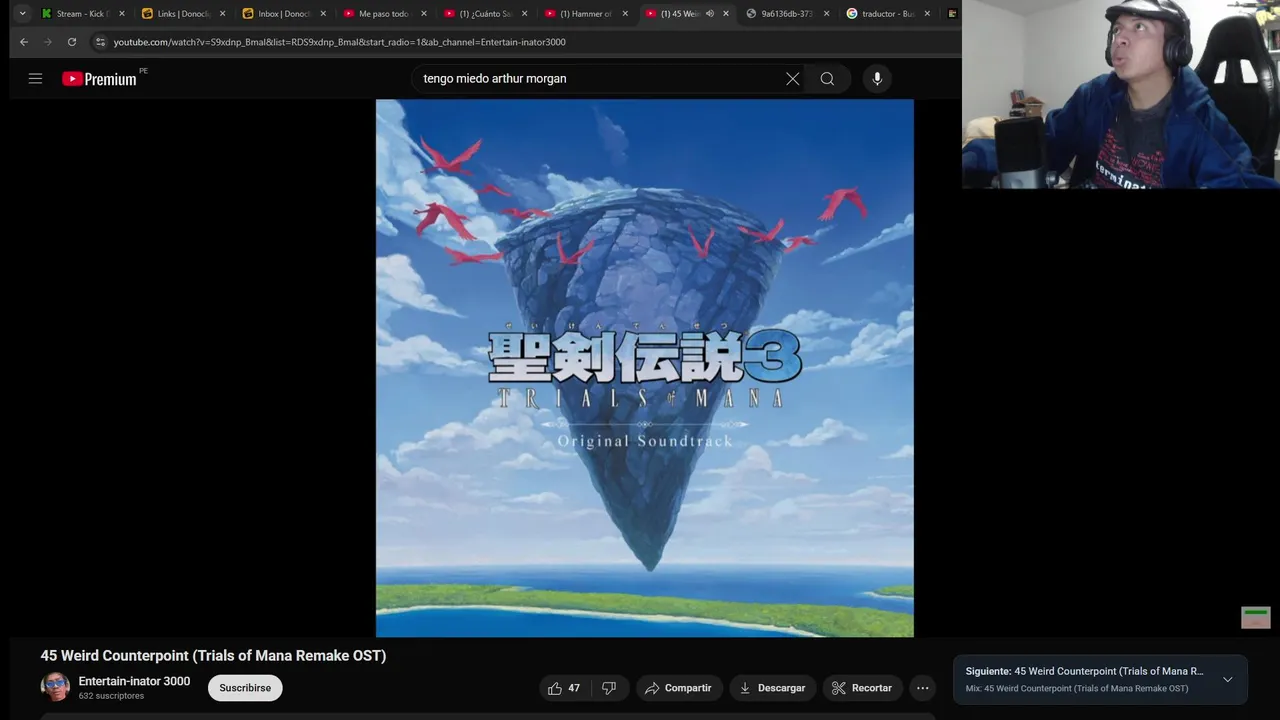The height and width of the screenshot is (720, 1280).
Task: Open Entertain-inator 3000 channel avatar
Action: pos(55,687)
